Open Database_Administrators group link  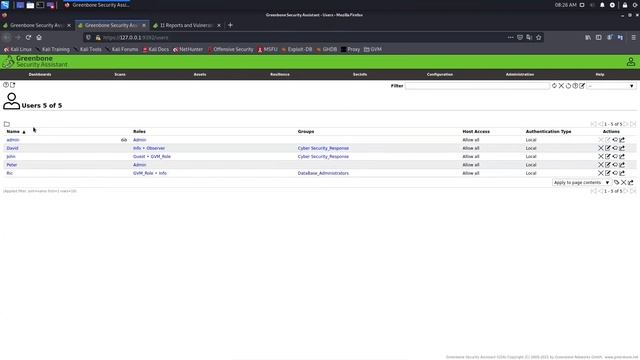click(323, 173)
